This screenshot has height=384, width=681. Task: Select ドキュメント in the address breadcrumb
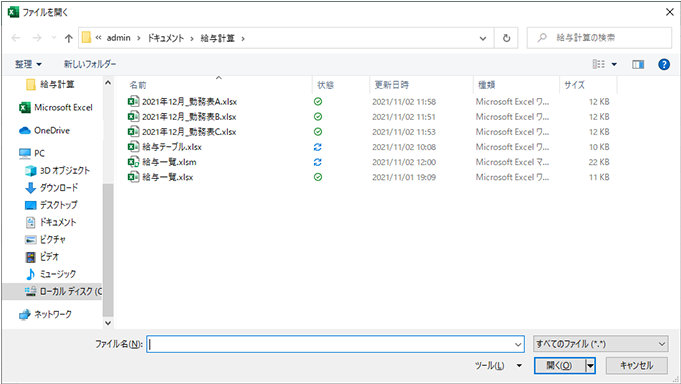point(165,38)
